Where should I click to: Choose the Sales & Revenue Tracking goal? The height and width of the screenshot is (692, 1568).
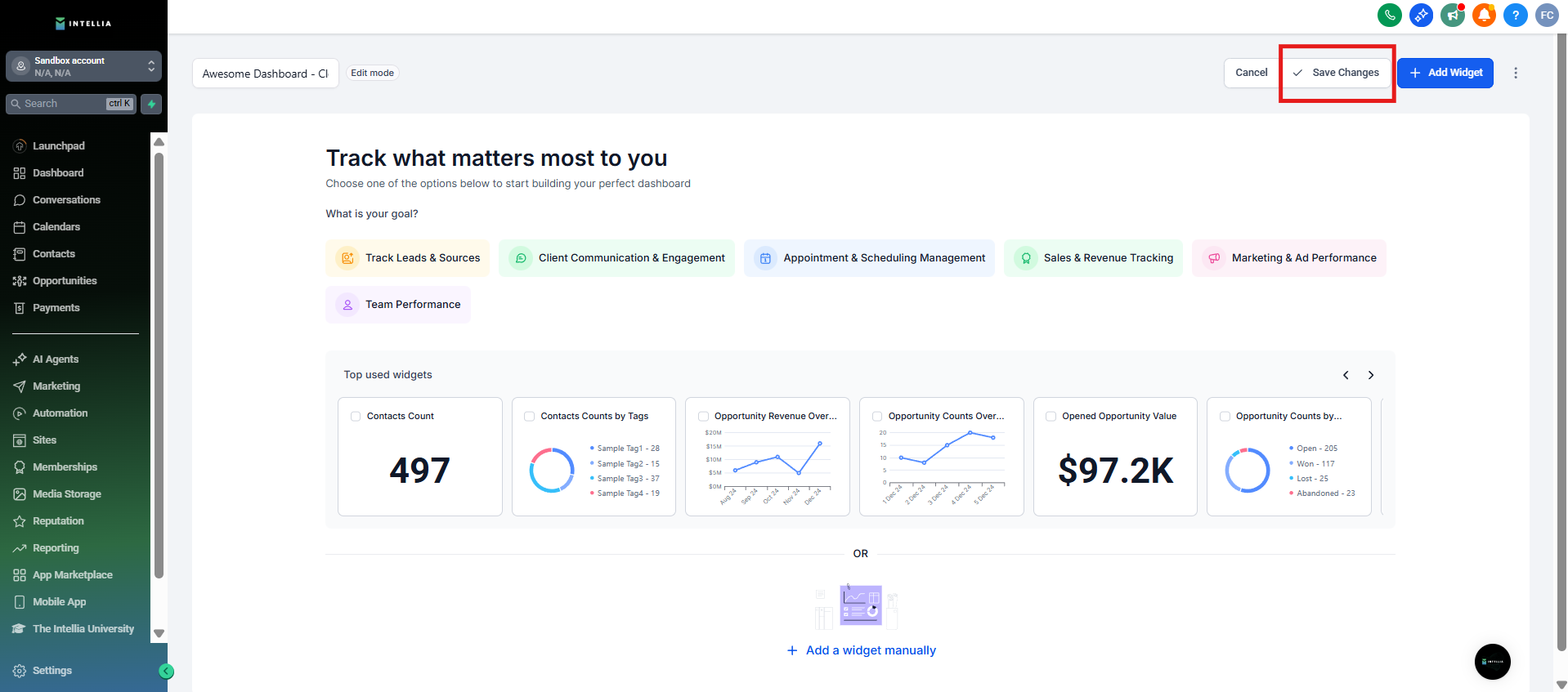point(1093,258)
